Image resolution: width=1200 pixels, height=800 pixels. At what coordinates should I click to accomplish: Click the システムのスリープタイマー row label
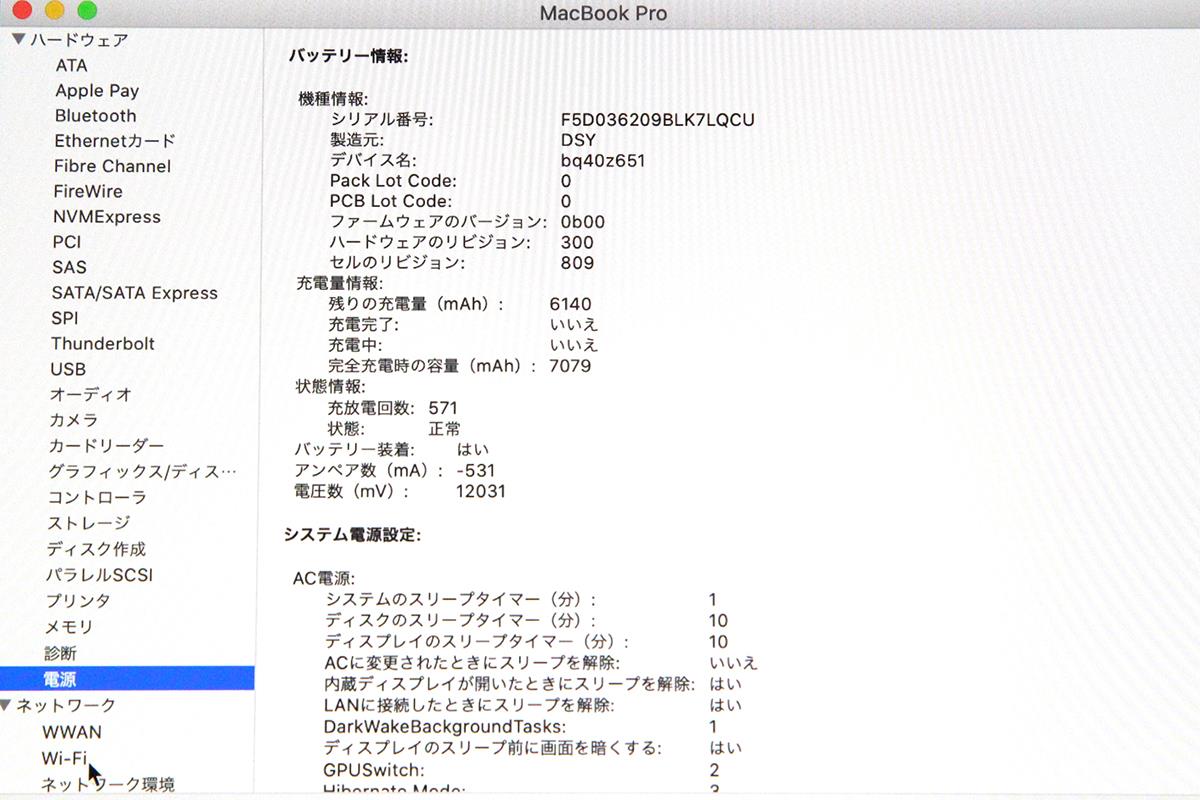click(461, 599)
